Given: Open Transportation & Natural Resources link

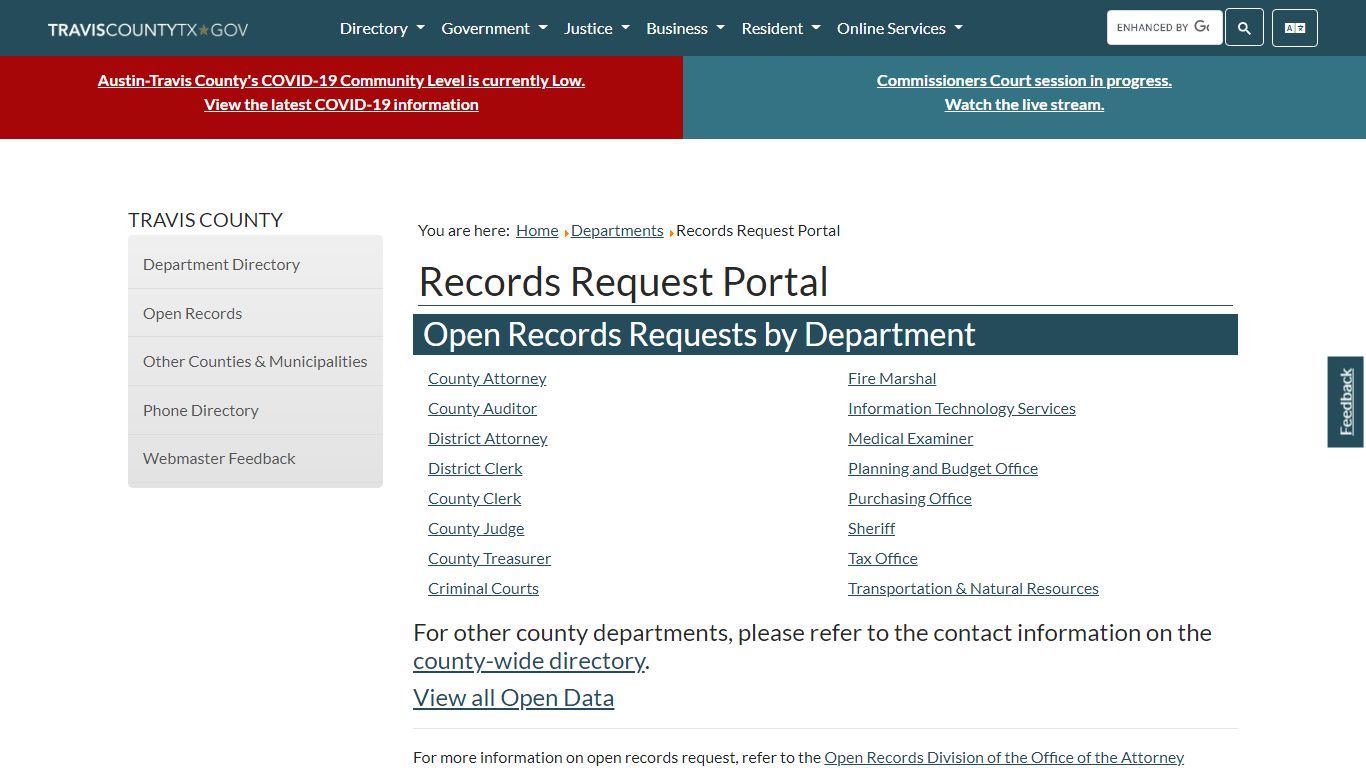Looking at the screenshot, I should coord(973,588).
